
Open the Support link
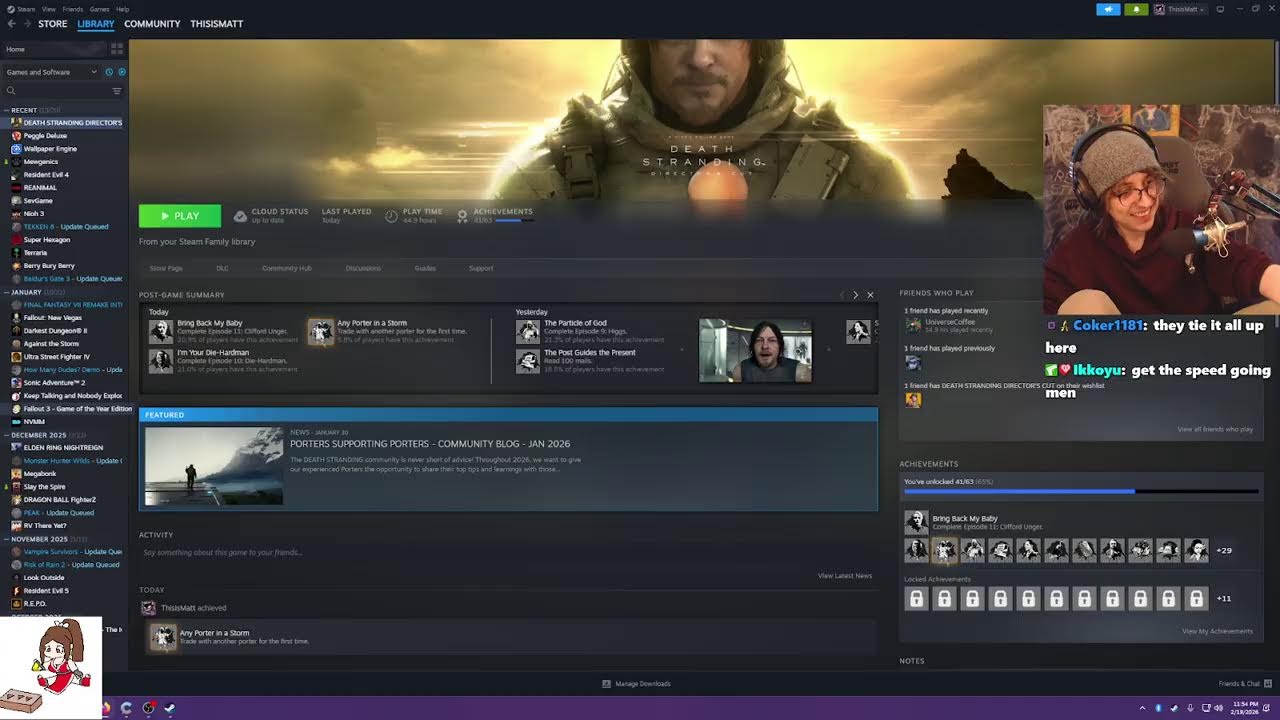point(481,268)
